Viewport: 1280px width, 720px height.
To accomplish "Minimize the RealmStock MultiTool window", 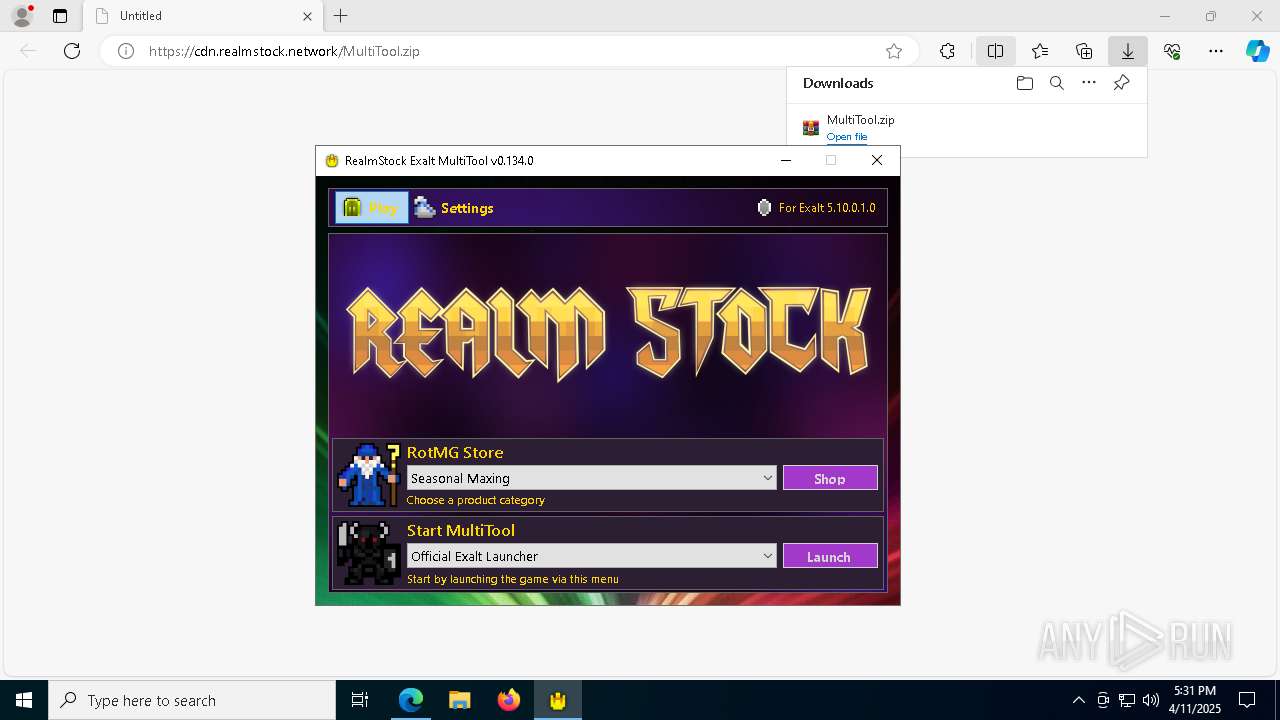I will [x=786, y=160].
